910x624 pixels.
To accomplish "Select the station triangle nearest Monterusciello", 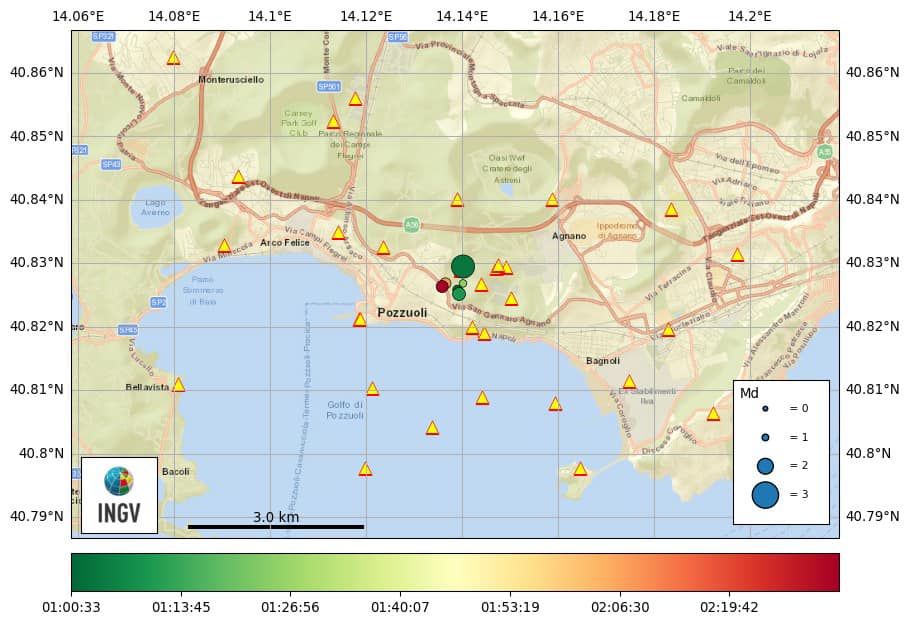I will point(173,58).
